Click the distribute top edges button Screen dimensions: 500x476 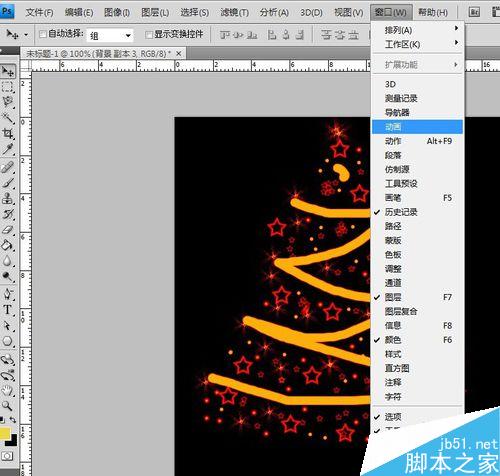pyautogui.click(x=326, y=35)
